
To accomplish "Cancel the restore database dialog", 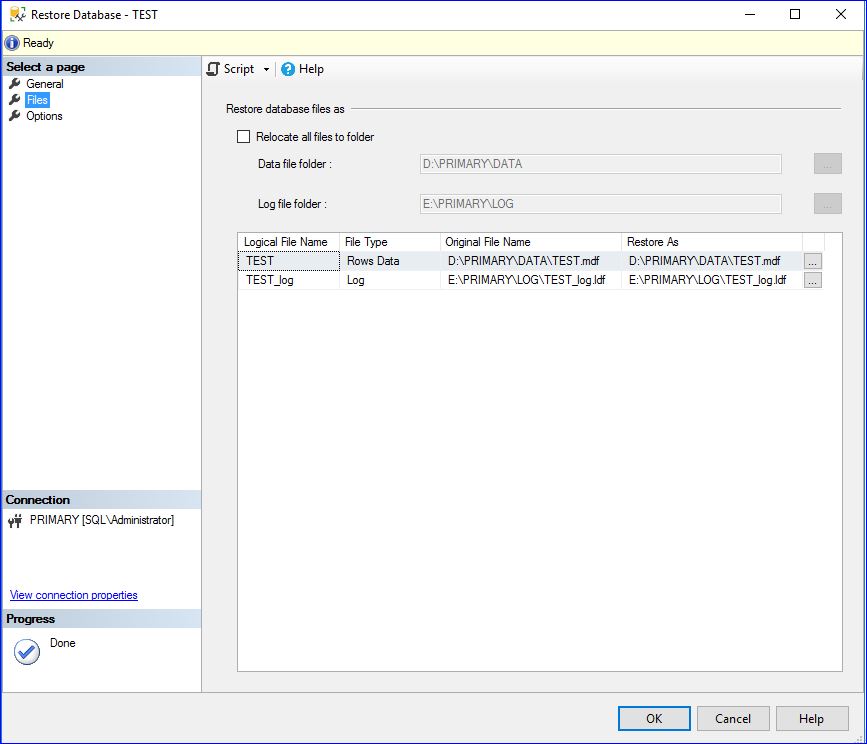I will coord(732,718).
